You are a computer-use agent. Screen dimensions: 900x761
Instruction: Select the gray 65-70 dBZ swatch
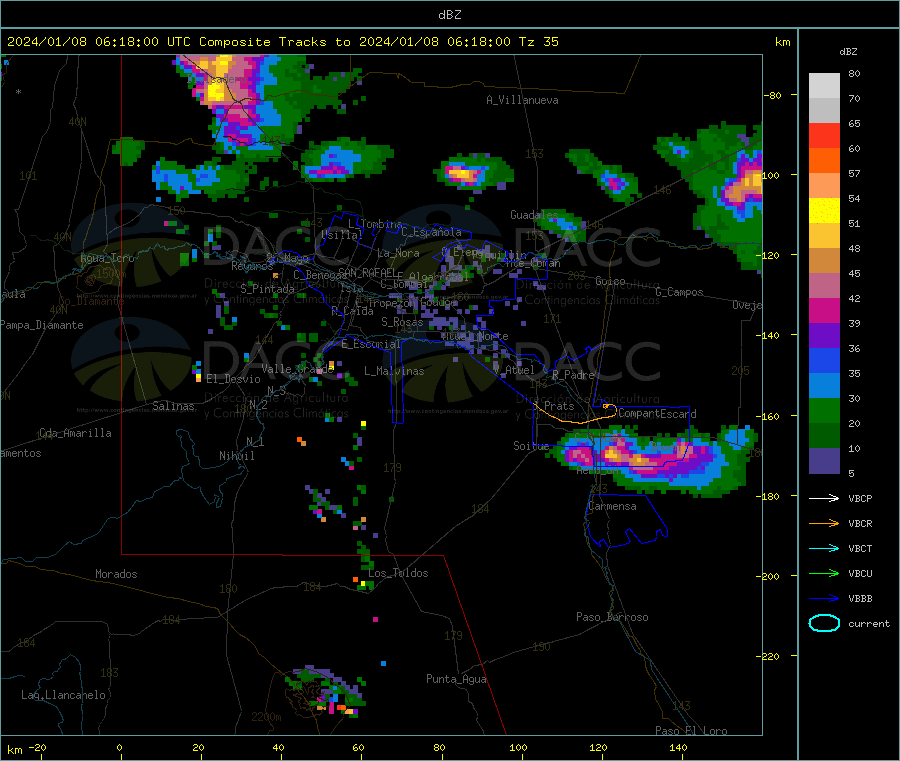824,111
